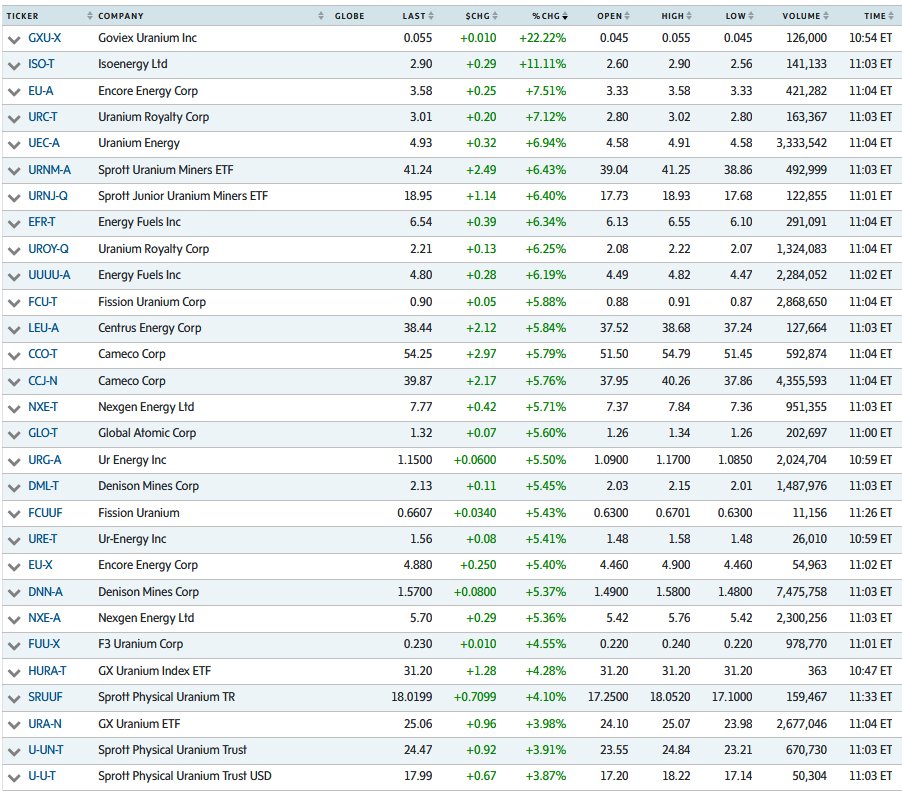
Task: Open EU-X ticker link
Action: pos(40,565)
